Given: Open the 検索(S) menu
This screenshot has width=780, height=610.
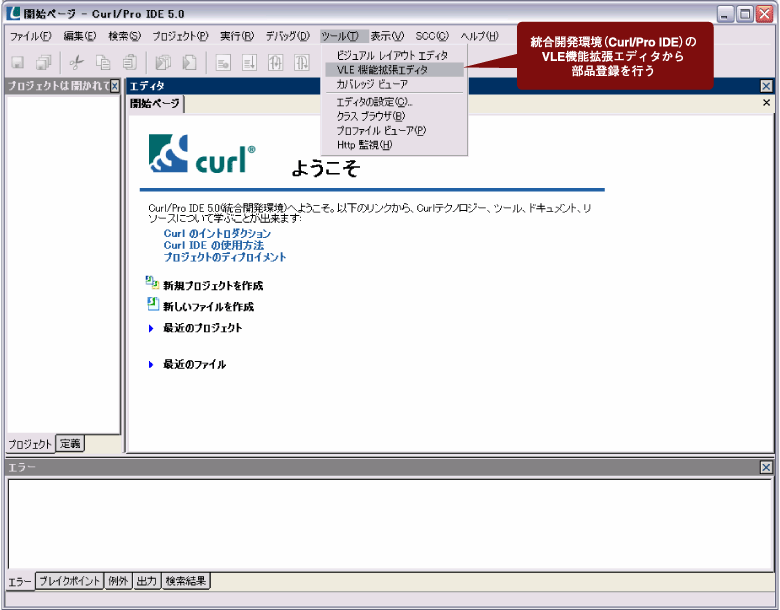Looking at the screenshot, I should [124, 36].
